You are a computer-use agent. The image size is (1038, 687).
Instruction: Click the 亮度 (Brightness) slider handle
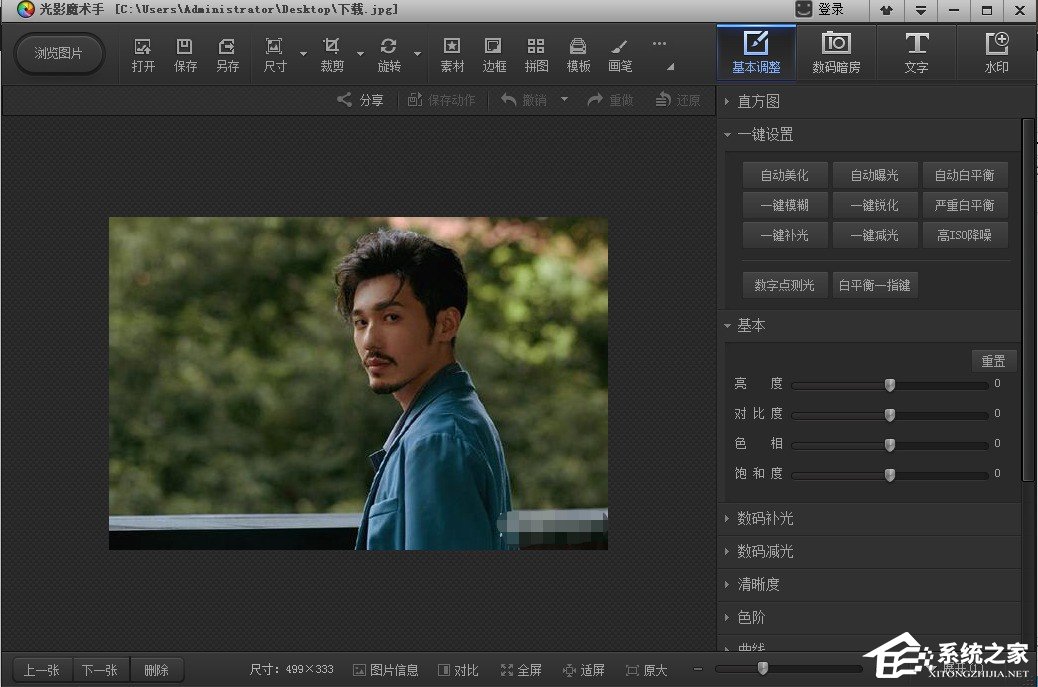coord(889,385)
